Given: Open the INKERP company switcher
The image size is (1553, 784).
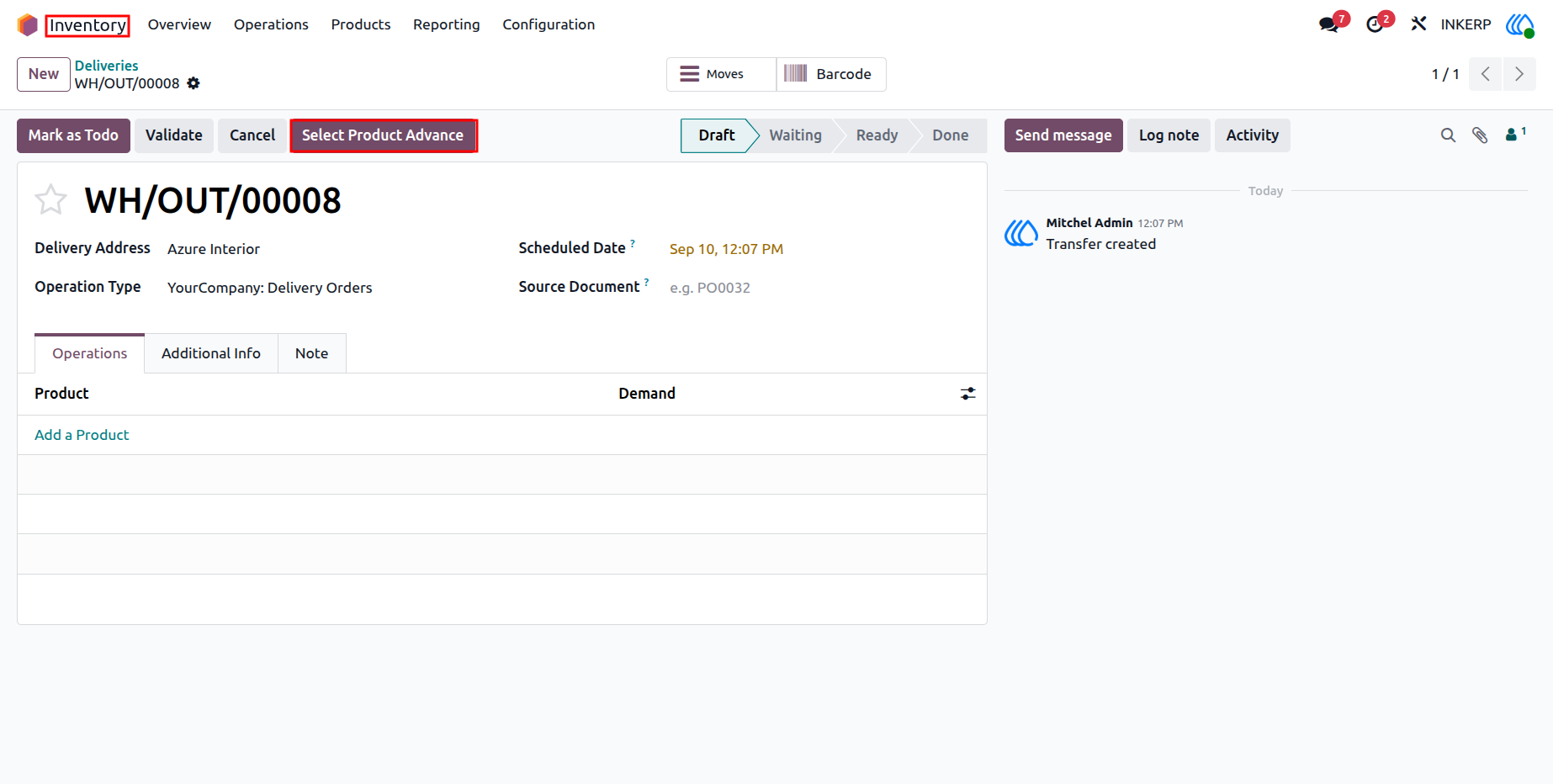Looking at the screenshot, I should [1466, 24].
